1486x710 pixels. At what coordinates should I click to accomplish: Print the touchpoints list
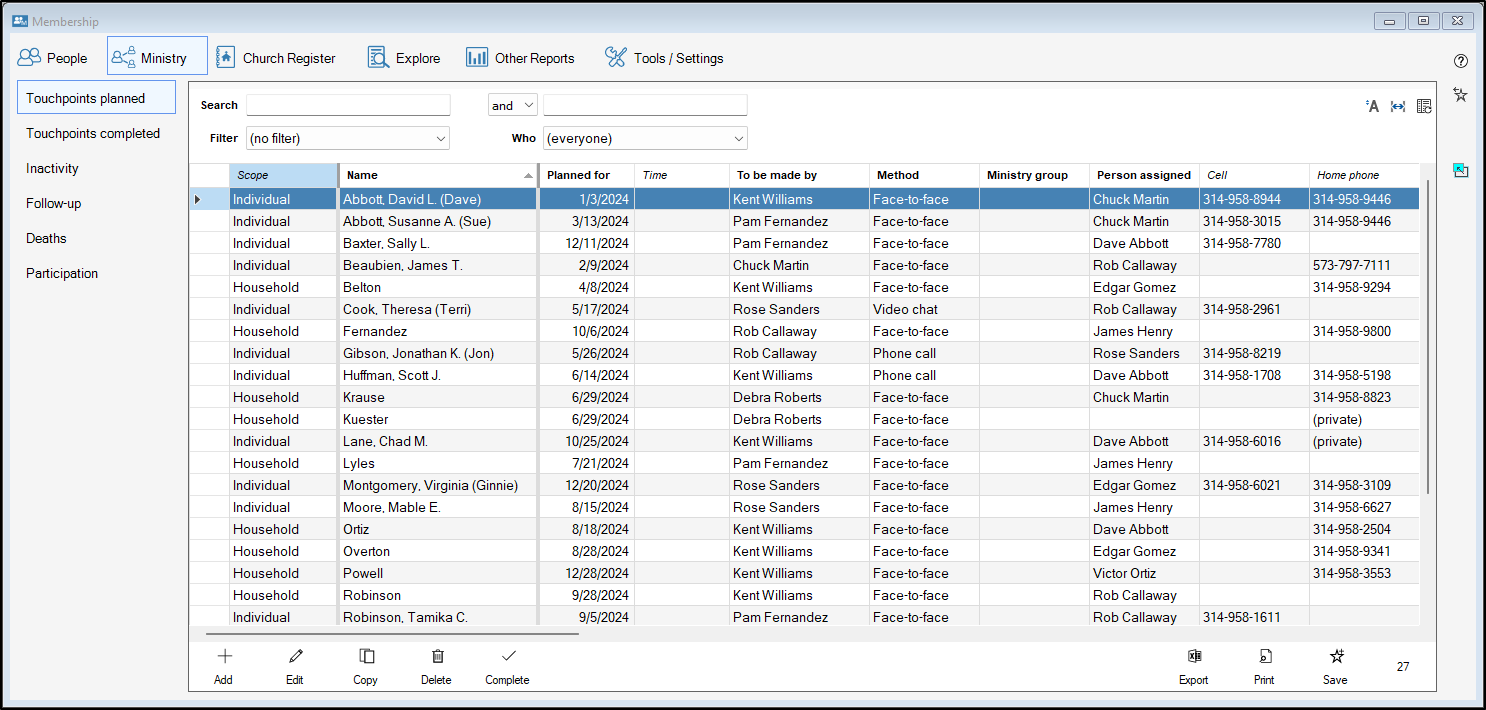pos(1265,657)
